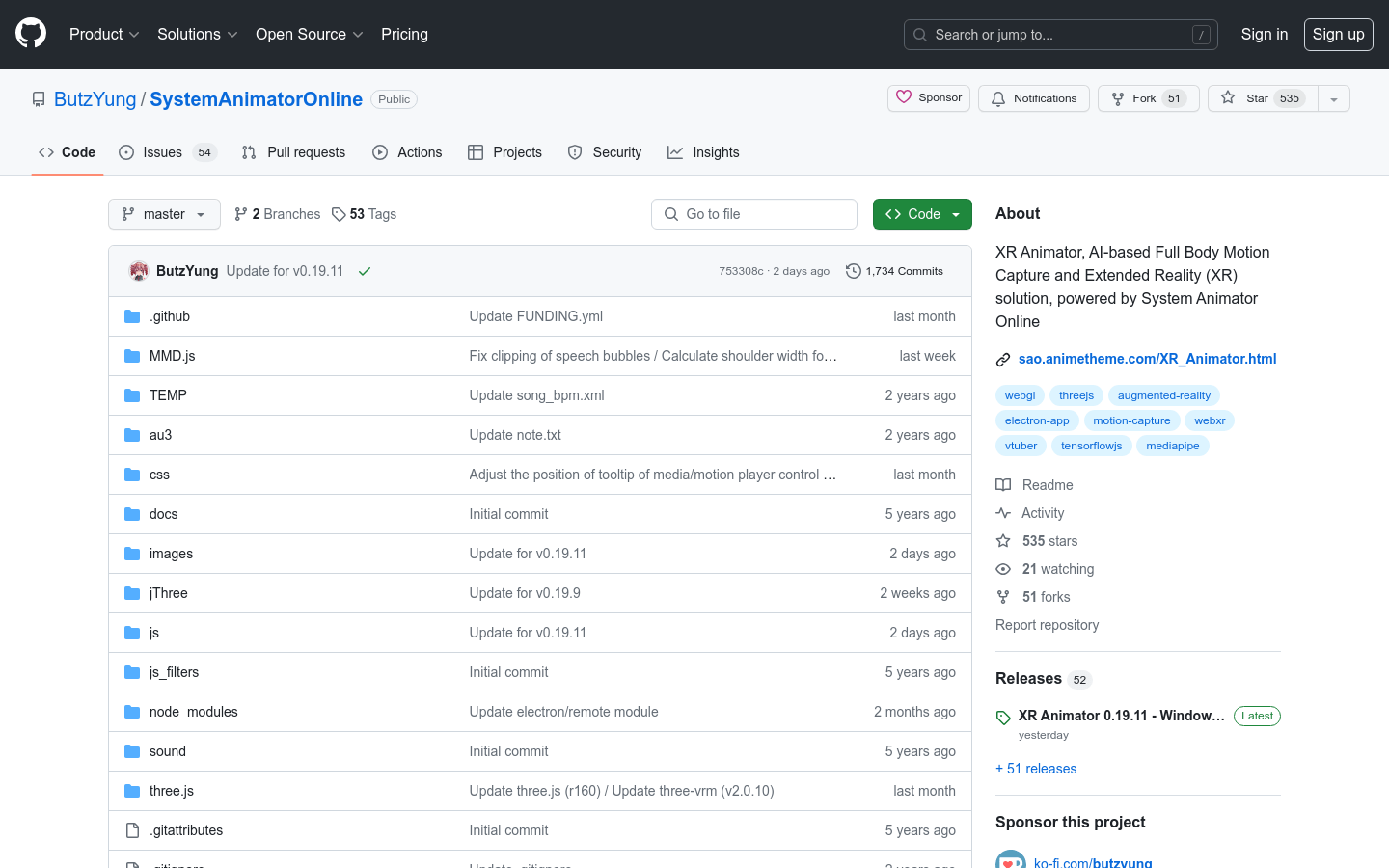Open commit Update song_bpm.xml
The height and width of the screenshot is (868, 1389).
(536, 395)
